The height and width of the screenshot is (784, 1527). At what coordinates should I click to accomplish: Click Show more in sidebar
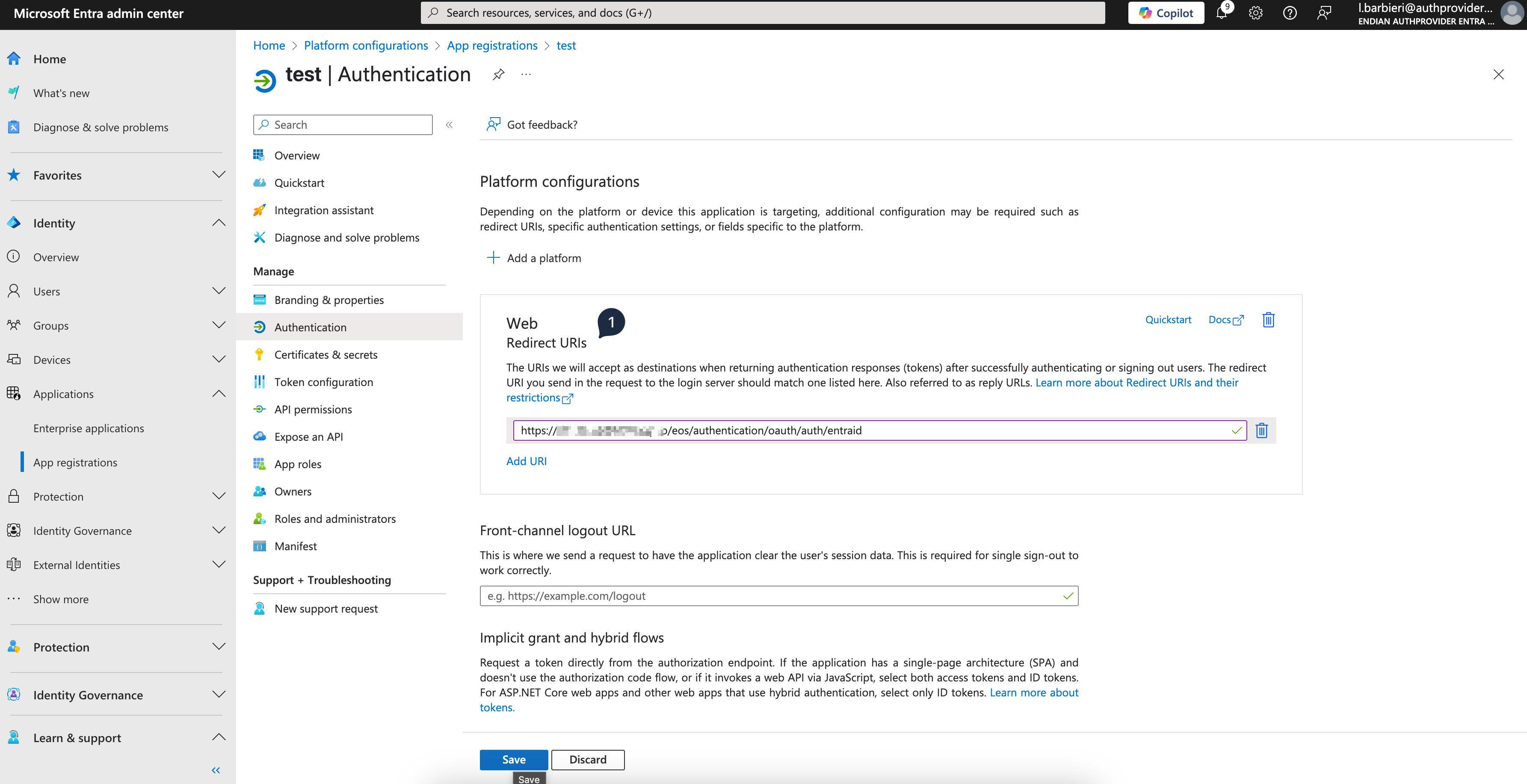(60, 599)
